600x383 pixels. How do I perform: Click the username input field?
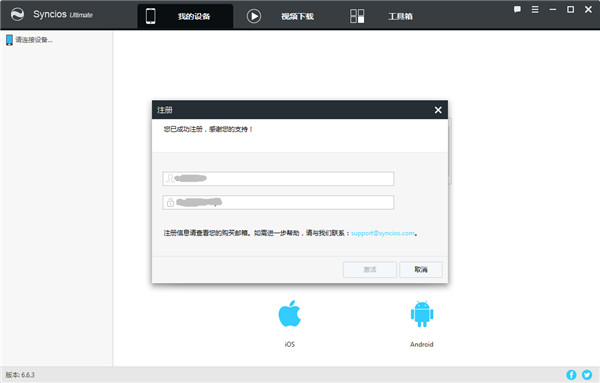(278, 179)
